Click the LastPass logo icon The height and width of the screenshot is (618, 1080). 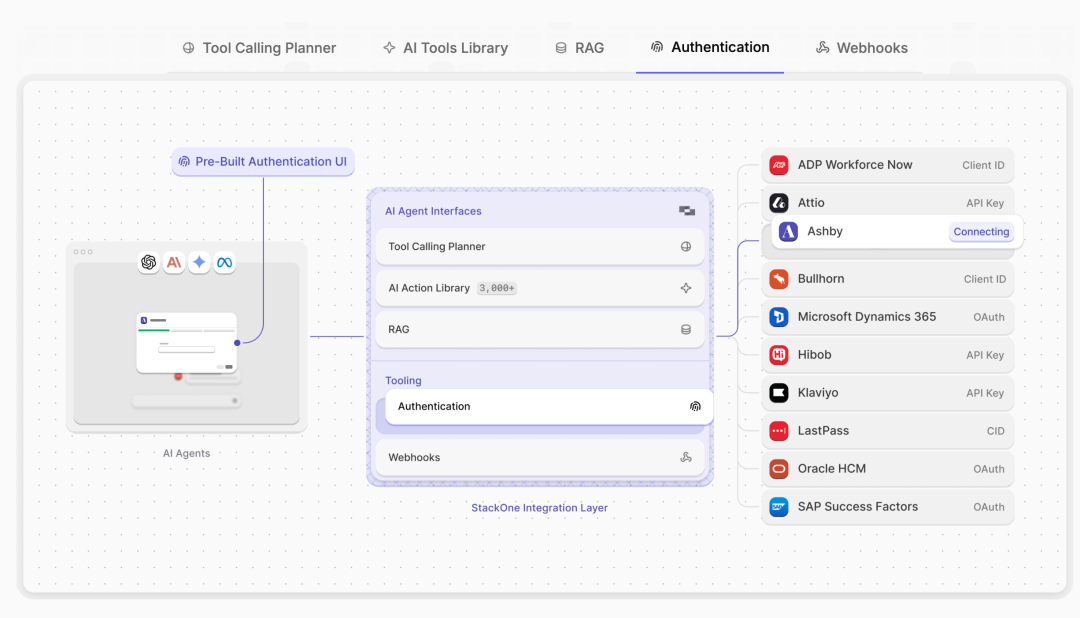[779, 431]
